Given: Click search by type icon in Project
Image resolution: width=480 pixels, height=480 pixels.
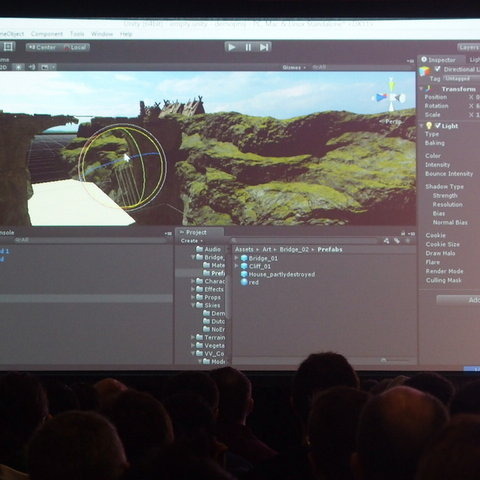Looking at the screenshot, I should [x=386, y=241].
